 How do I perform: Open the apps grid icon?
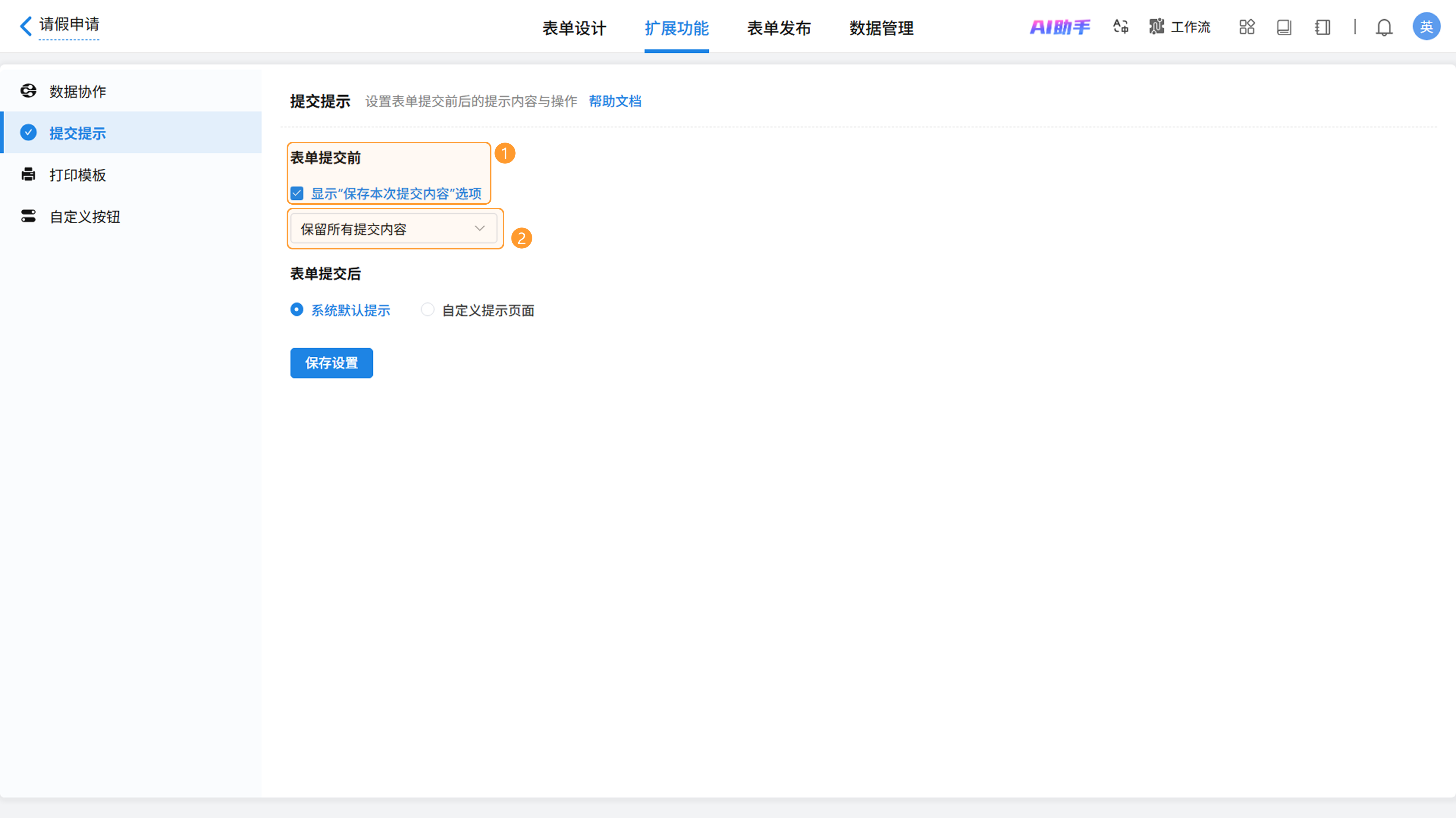pos(1247,27)
